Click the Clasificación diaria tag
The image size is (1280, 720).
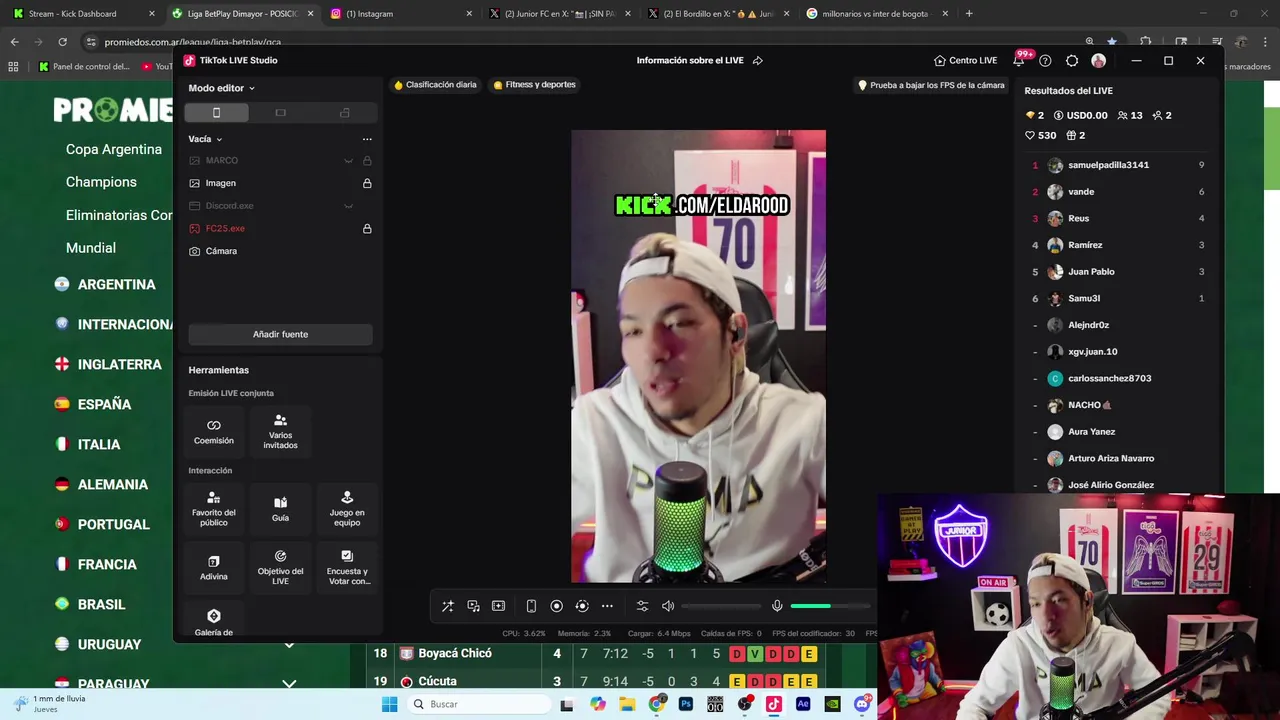tap(435, 85)
